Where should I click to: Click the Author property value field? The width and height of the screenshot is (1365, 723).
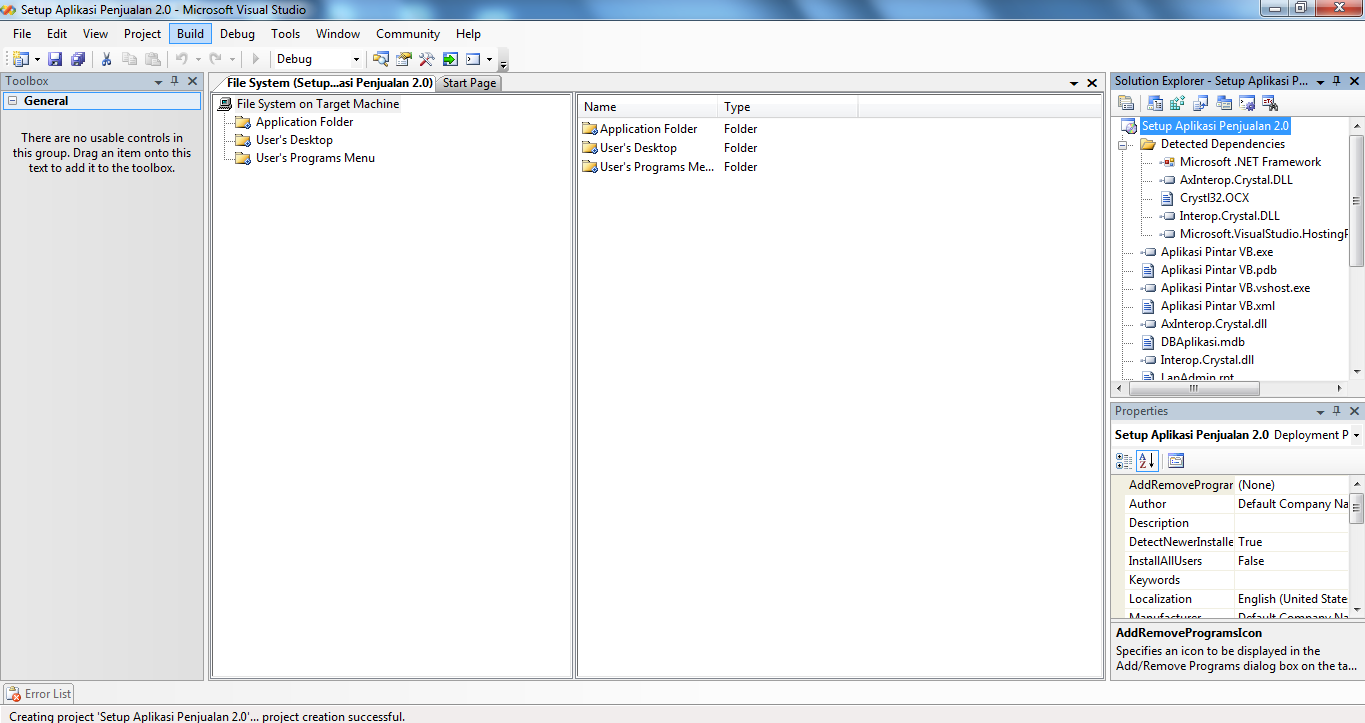click(x=1292, y=504)
